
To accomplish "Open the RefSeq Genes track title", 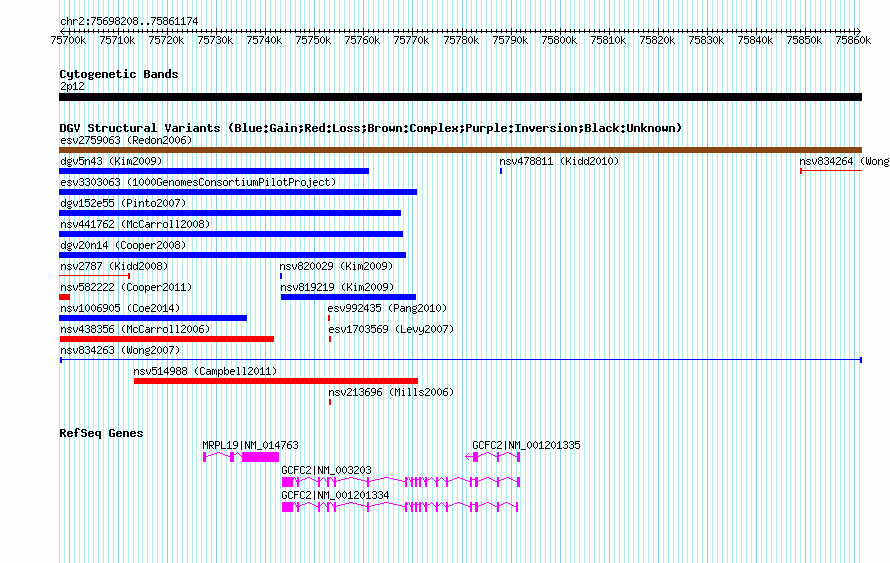I will (102, 434).
